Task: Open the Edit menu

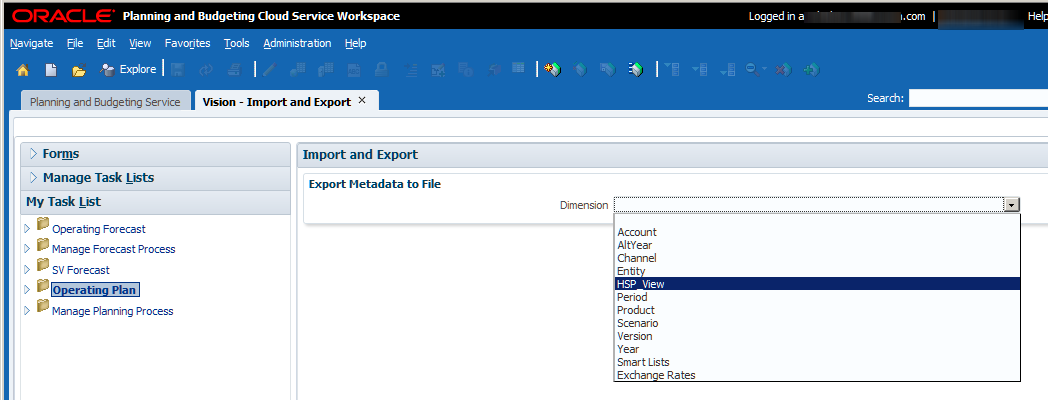Action: 106,43
